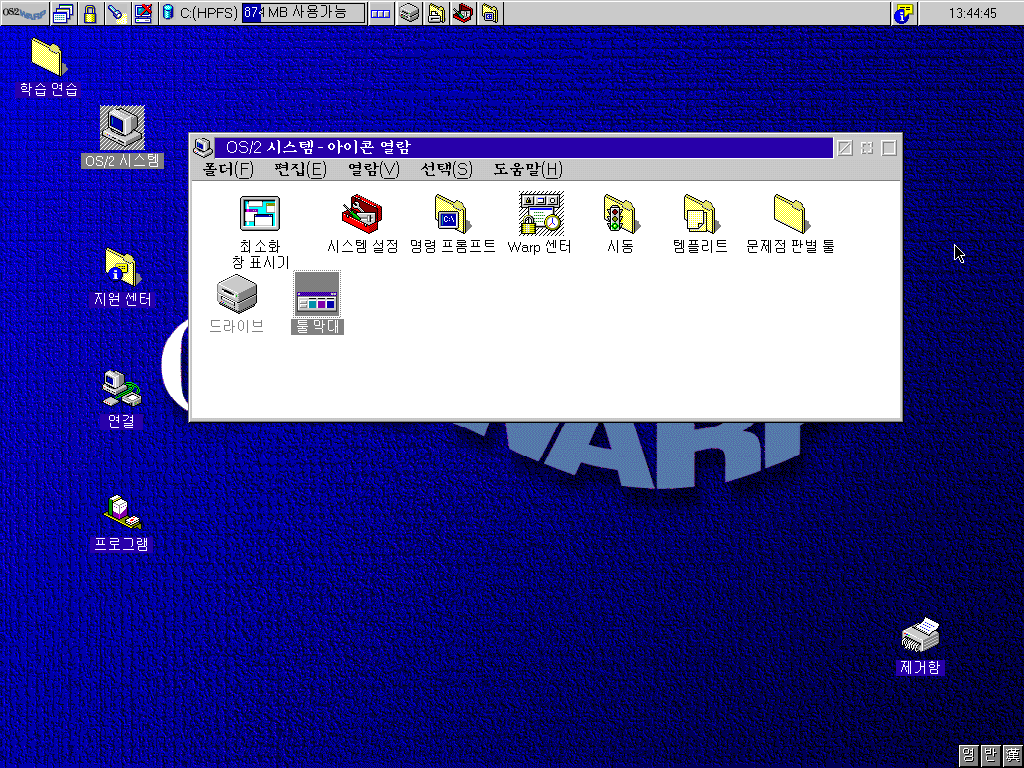Click the blue tray-switch icon in WarpCenter
Image resolution: width=1024 pixels, height=768 pixels.
[x=381, y=13]
